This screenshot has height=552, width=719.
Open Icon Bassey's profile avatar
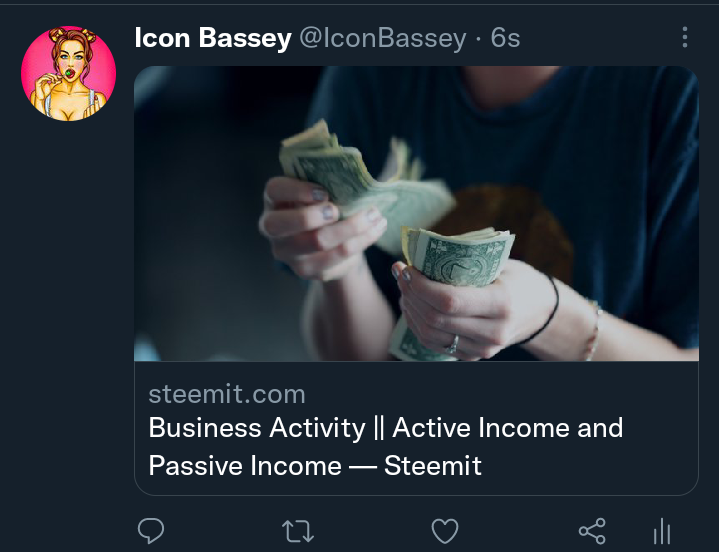click(x=68, y=73)
